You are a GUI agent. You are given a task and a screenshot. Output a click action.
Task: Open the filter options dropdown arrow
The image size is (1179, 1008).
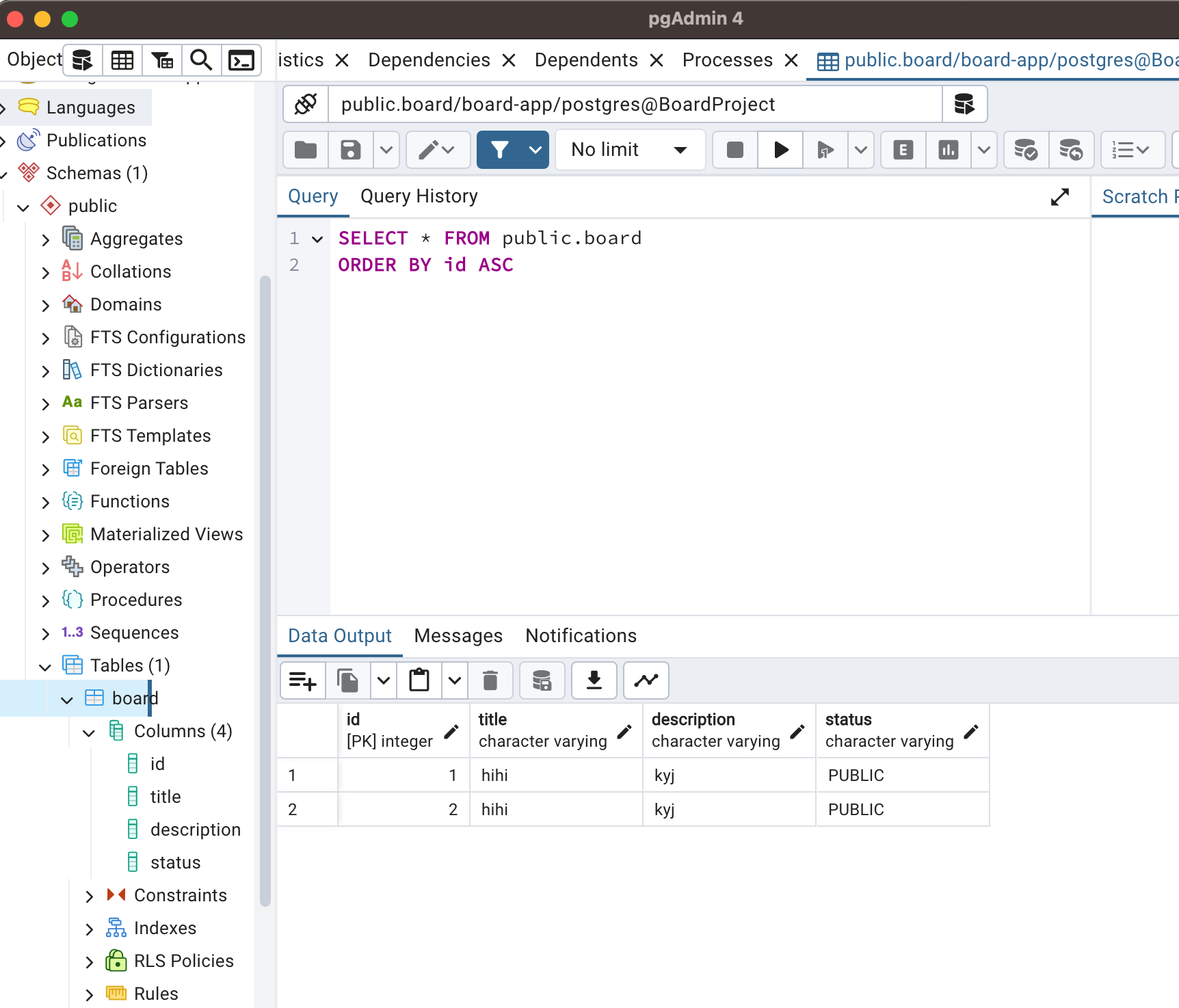[x=535, y=150]
